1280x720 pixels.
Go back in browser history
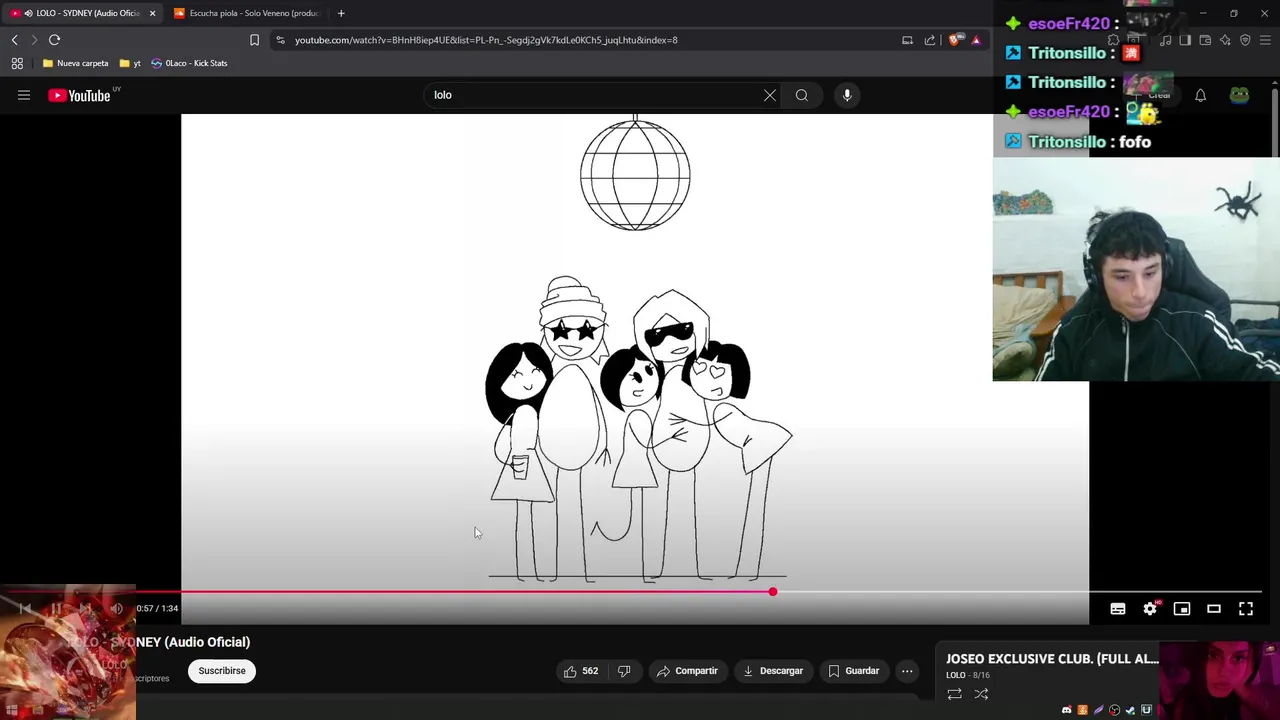click(x=14, y=40)
